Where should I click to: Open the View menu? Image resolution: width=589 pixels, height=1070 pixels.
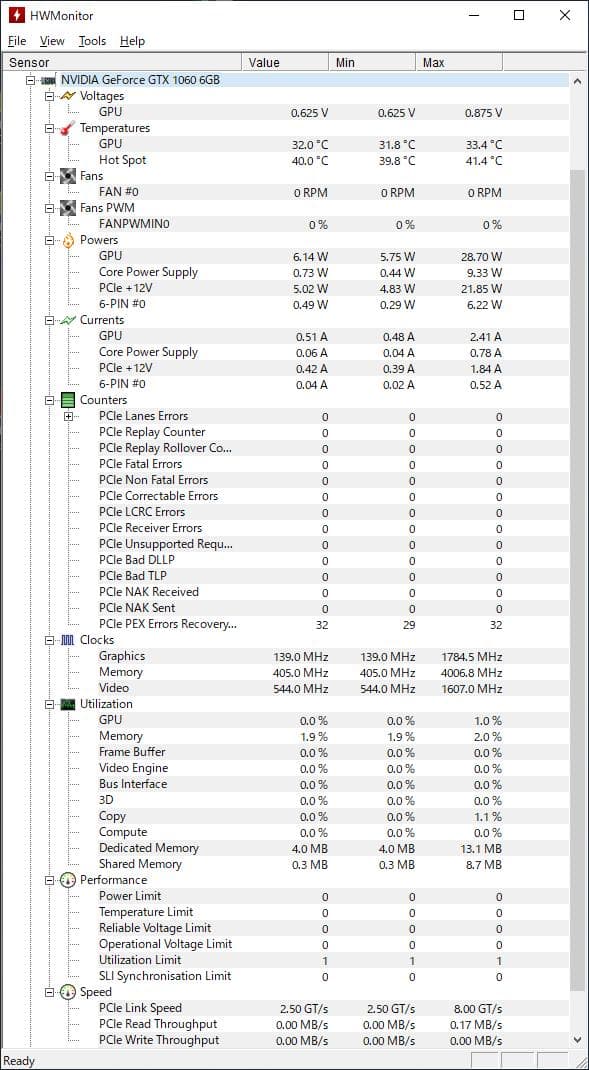pos(51,41)
